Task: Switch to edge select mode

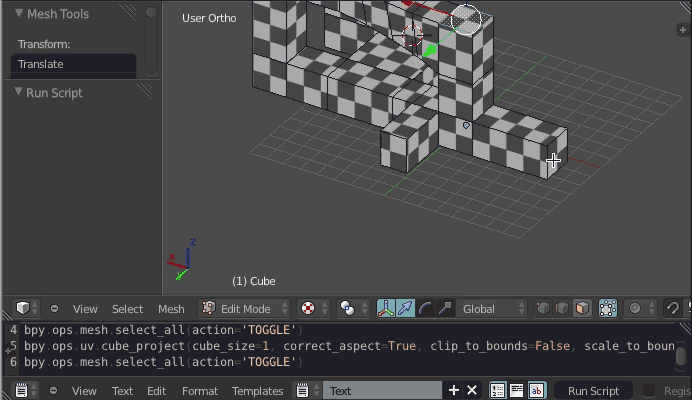Action: coord(562,309)
